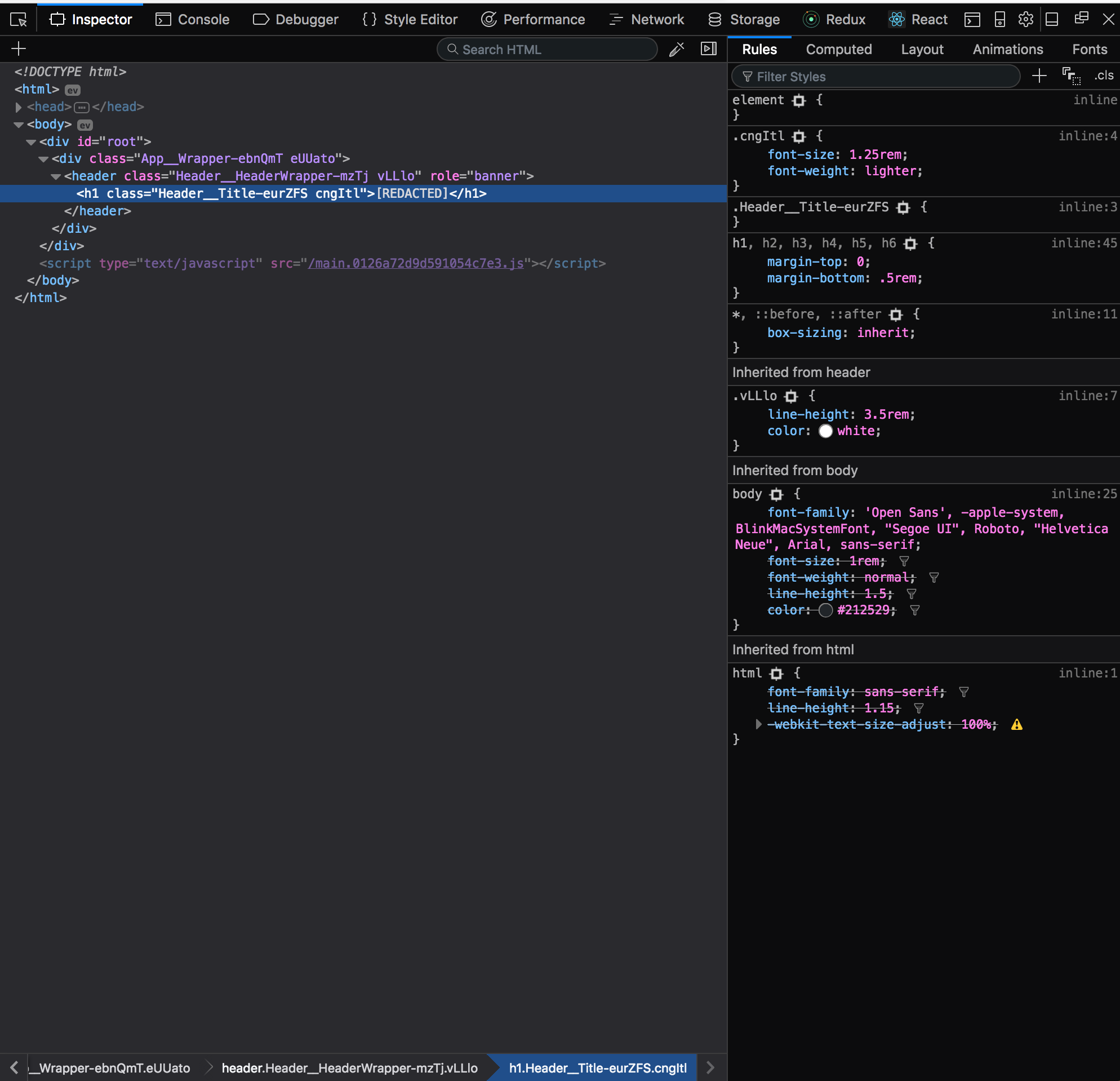
Task: Toggle overridden filter on line-height in html rule
Action: pos(919,708)
